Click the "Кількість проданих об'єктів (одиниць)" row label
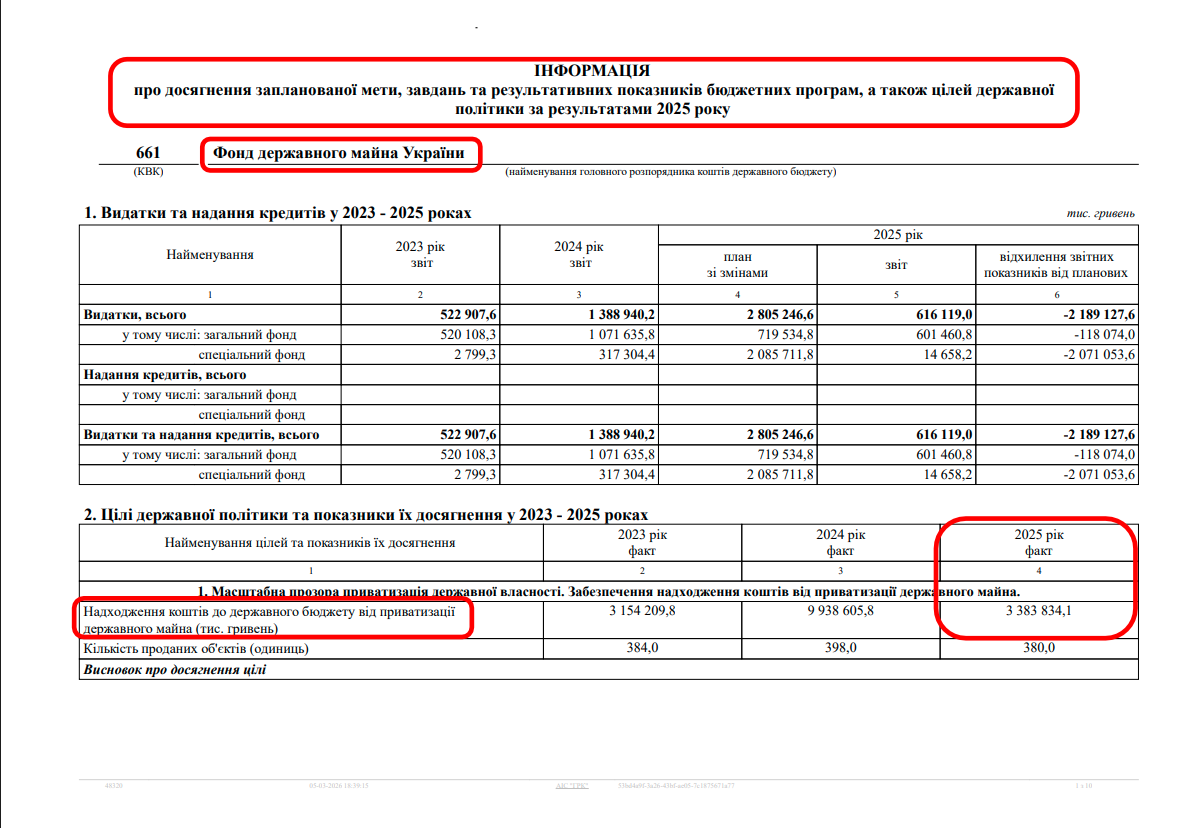 pos(196,649)
